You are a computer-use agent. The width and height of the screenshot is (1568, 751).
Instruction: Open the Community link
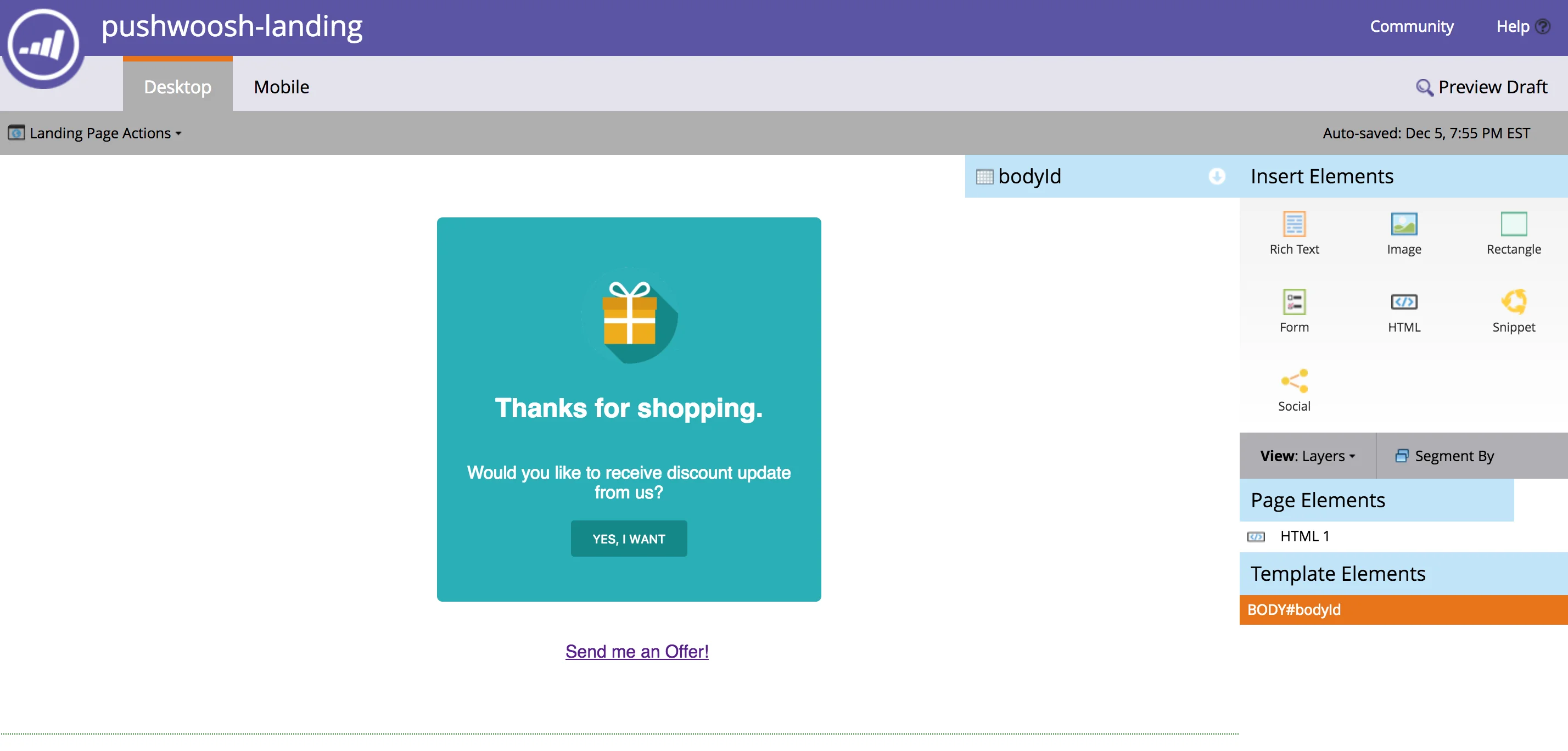click(1411, 27)
